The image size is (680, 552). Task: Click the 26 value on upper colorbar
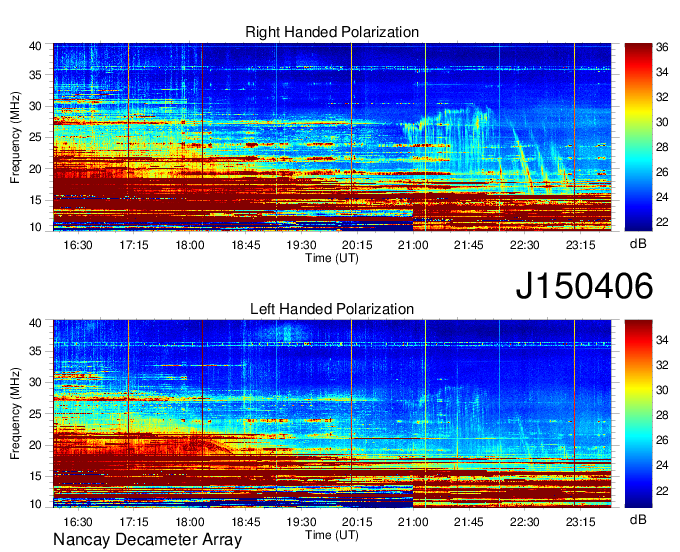pyautogui.click(x=662, y=172)
